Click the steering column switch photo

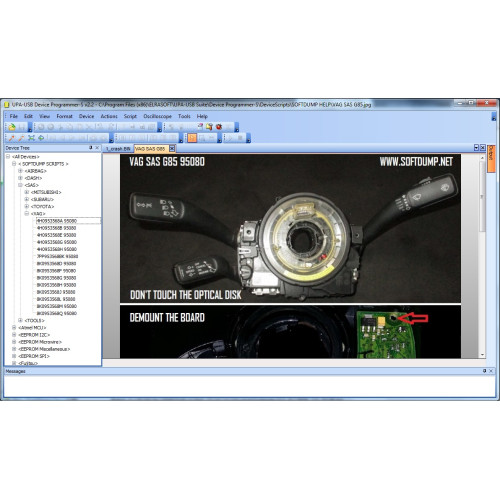(x=290, y=228)
